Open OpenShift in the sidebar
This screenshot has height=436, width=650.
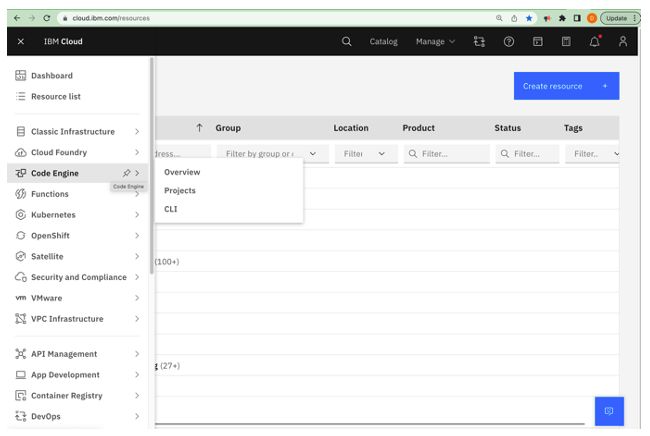tap(51, 235)
